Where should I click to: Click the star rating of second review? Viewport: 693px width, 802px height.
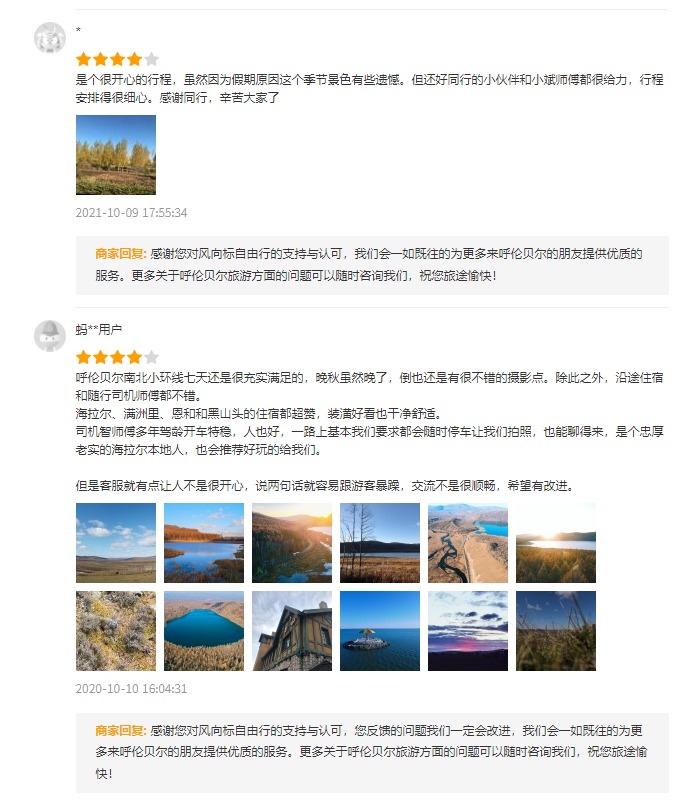point(117,357)
